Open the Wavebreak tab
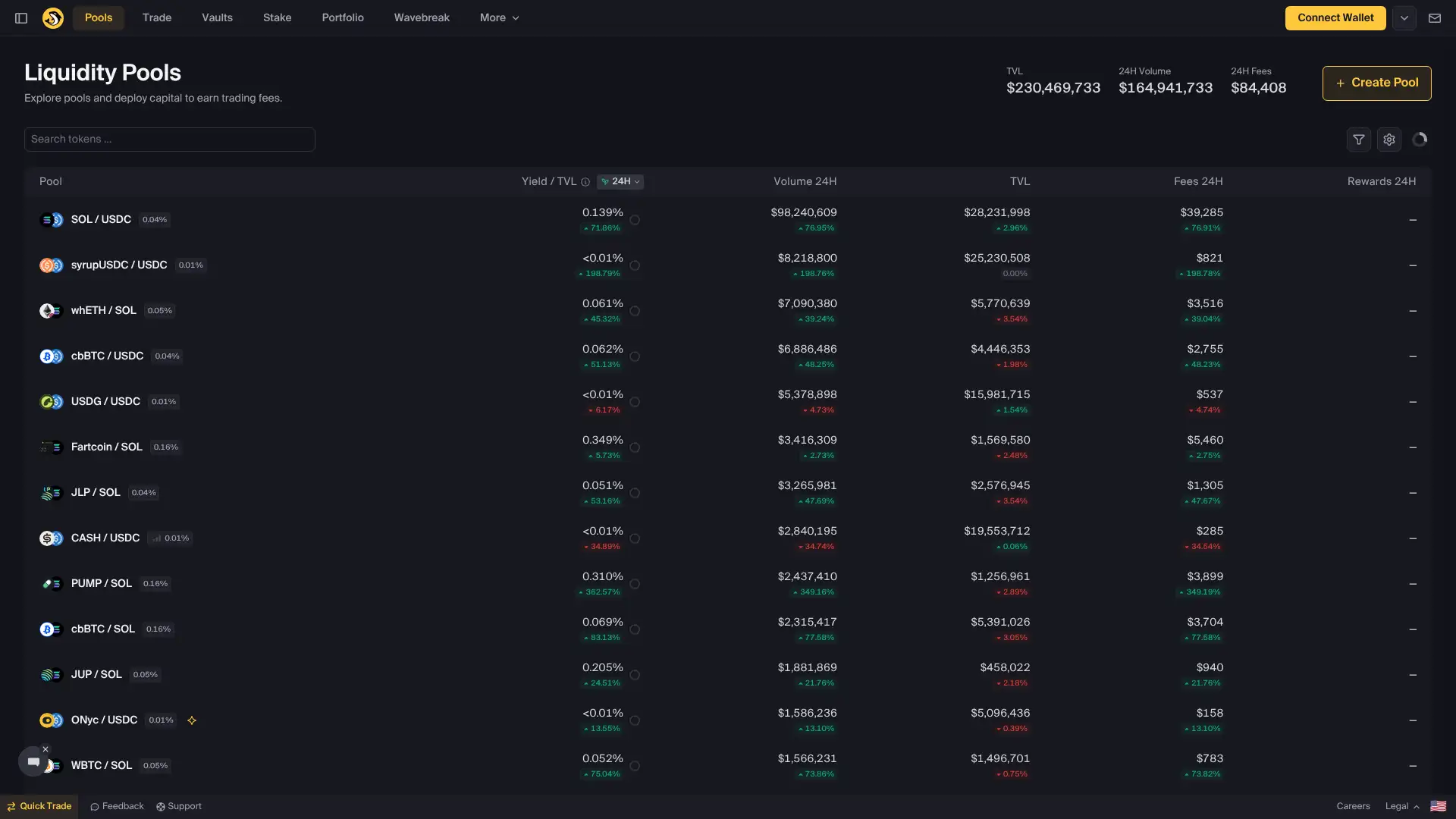 [x=422, y=18]
